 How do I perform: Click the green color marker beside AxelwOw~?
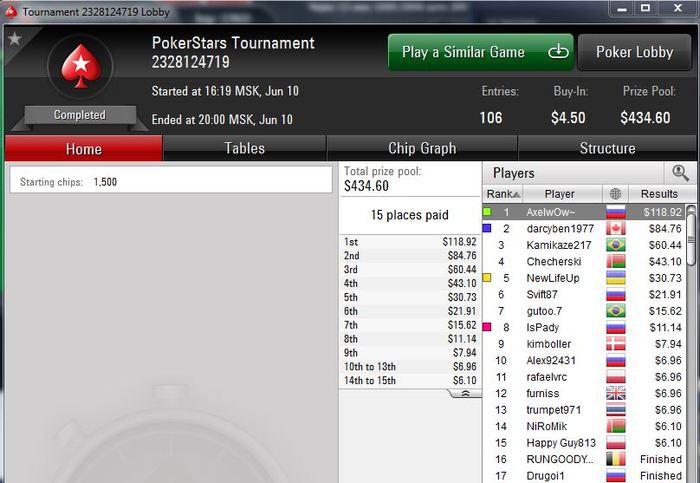[x=487, y=212]
